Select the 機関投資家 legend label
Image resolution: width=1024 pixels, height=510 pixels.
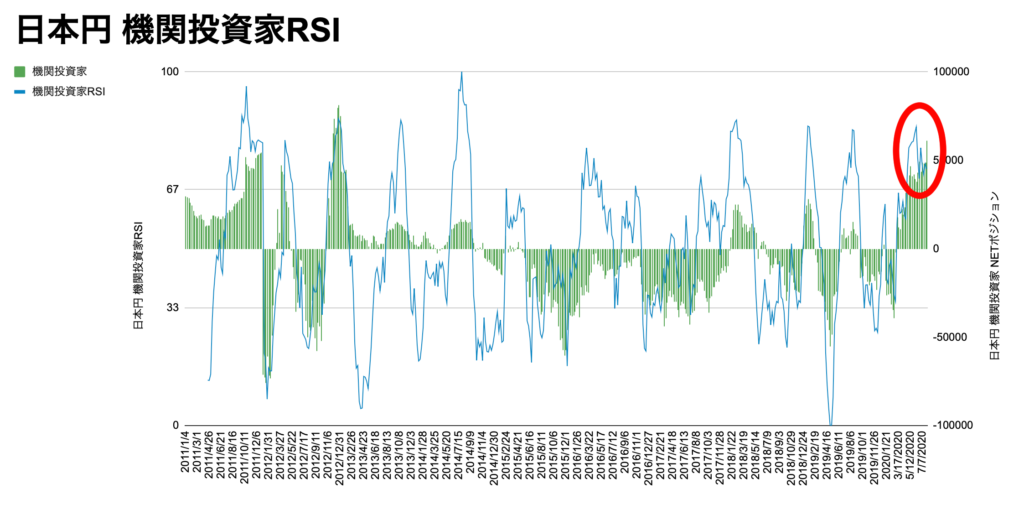click(x=60, y=72)
